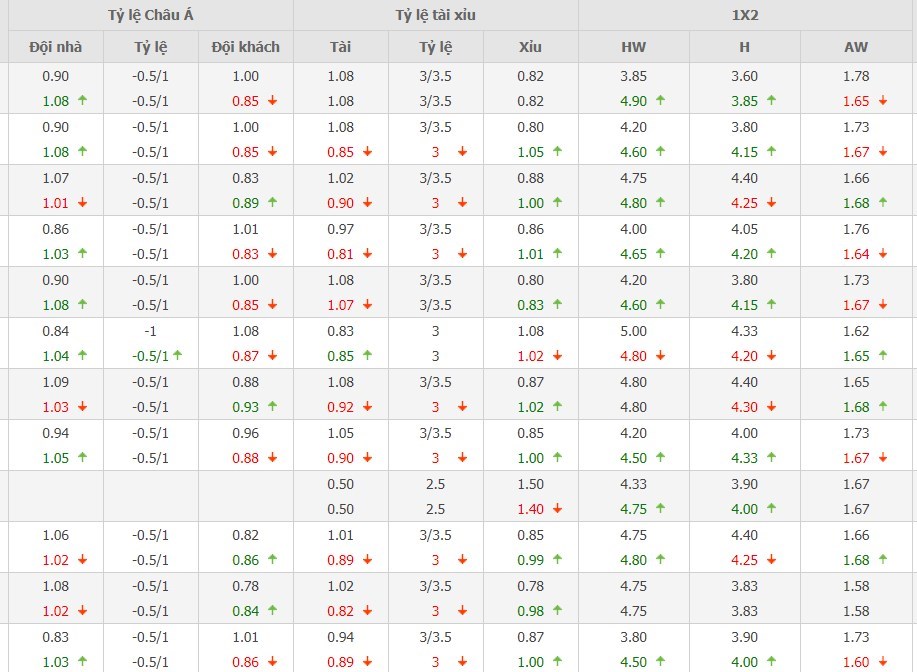Click the red down arrow beside 1.40
Viewport: 917px width, 672px height.
click(557, 509)
